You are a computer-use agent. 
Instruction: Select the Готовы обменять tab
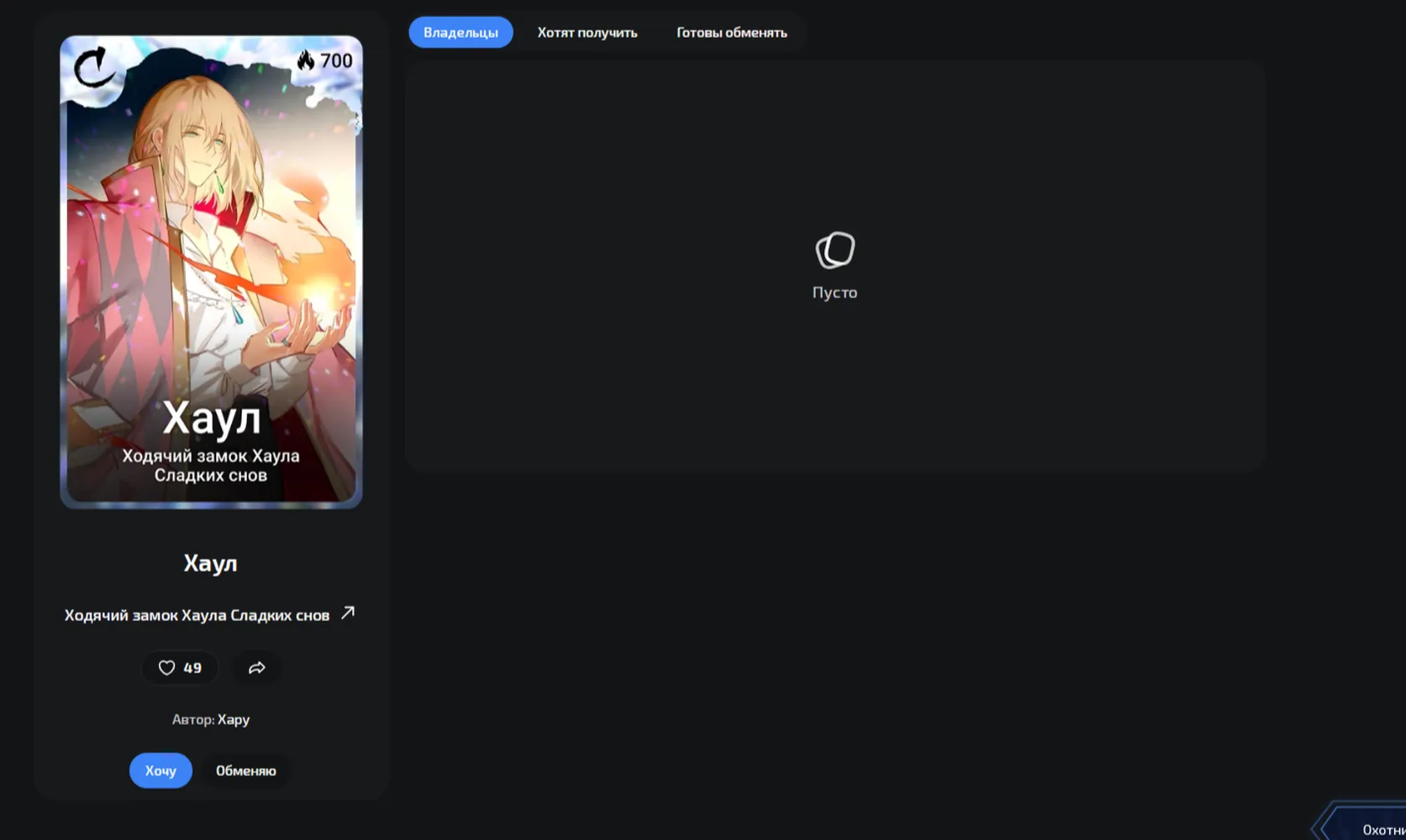pyautogui.click(x=732, y=33)
